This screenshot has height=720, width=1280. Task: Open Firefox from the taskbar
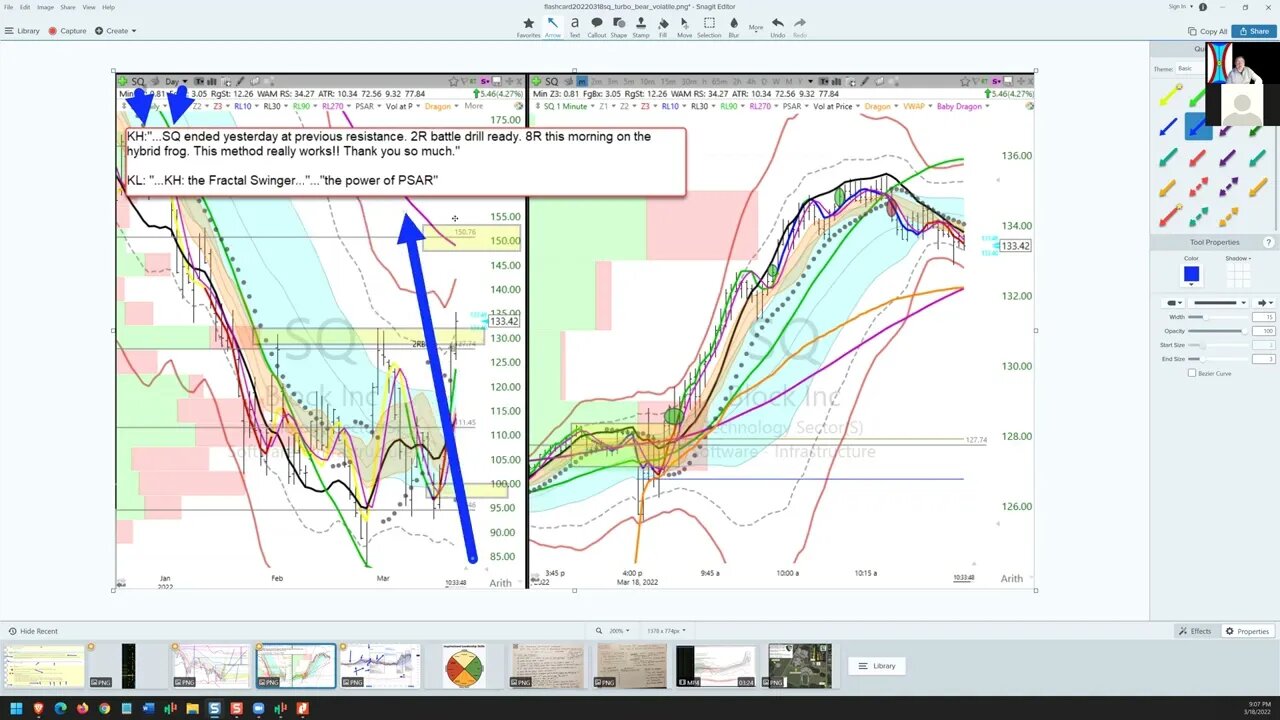click(82, 708)
